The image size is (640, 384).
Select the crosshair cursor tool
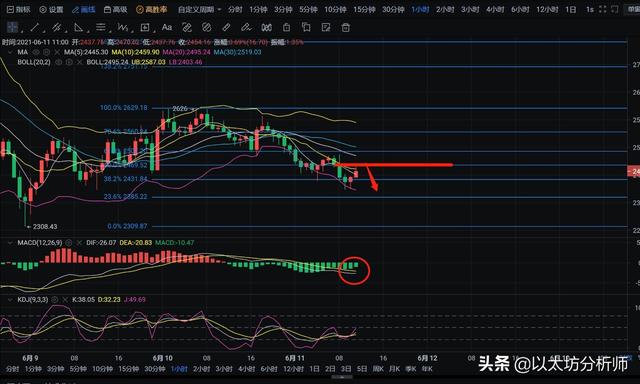click(x=12, y=27)
